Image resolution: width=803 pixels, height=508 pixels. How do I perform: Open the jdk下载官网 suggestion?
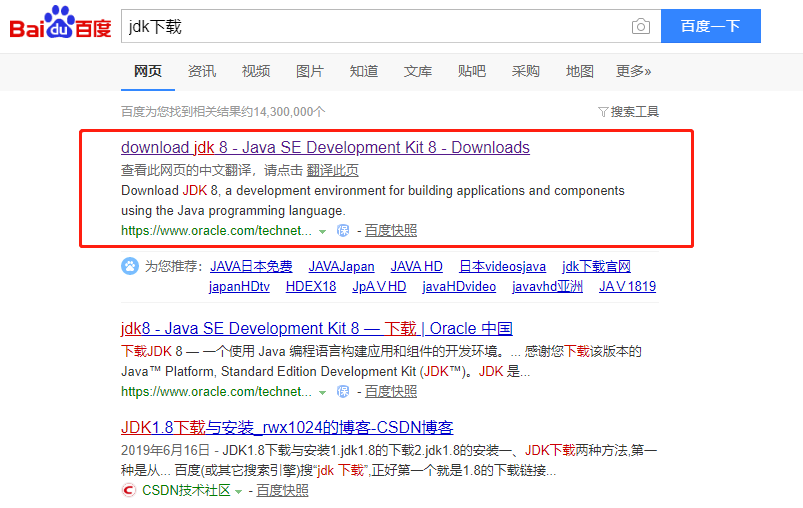coord(596,266)
